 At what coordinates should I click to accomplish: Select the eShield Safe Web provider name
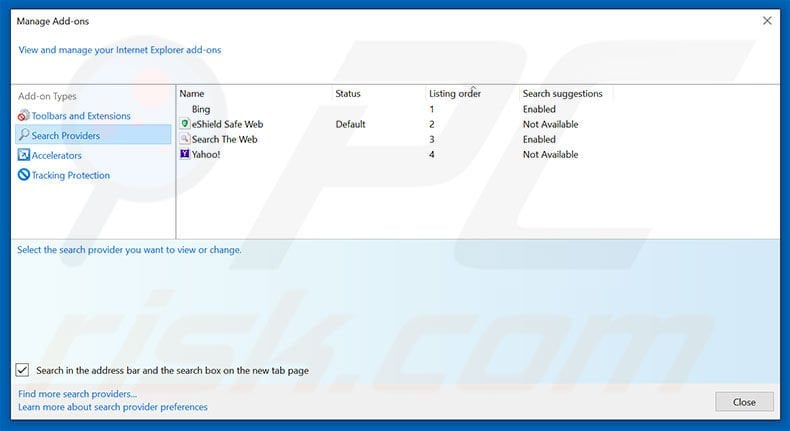pos(227,124)
